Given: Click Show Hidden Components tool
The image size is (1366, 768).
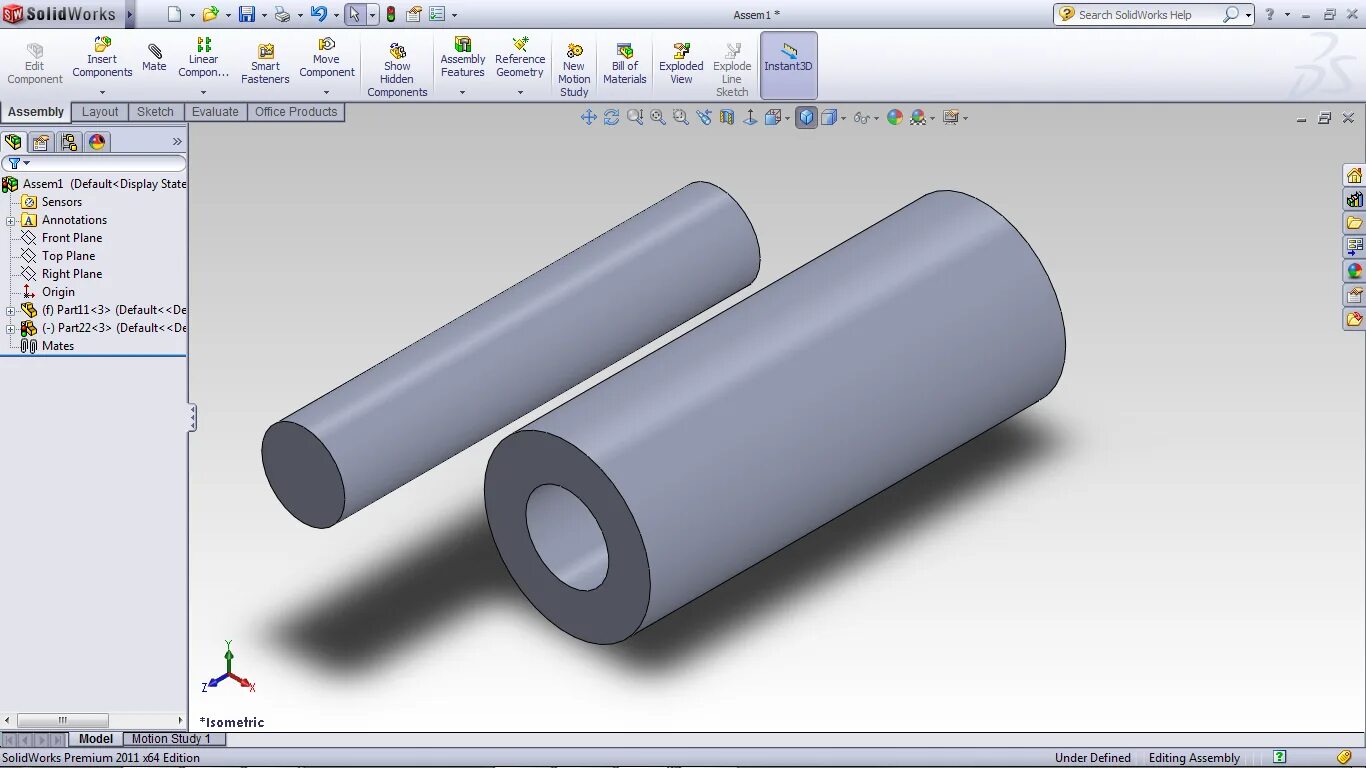Looking at the screenshot, I should coord(397,71).
